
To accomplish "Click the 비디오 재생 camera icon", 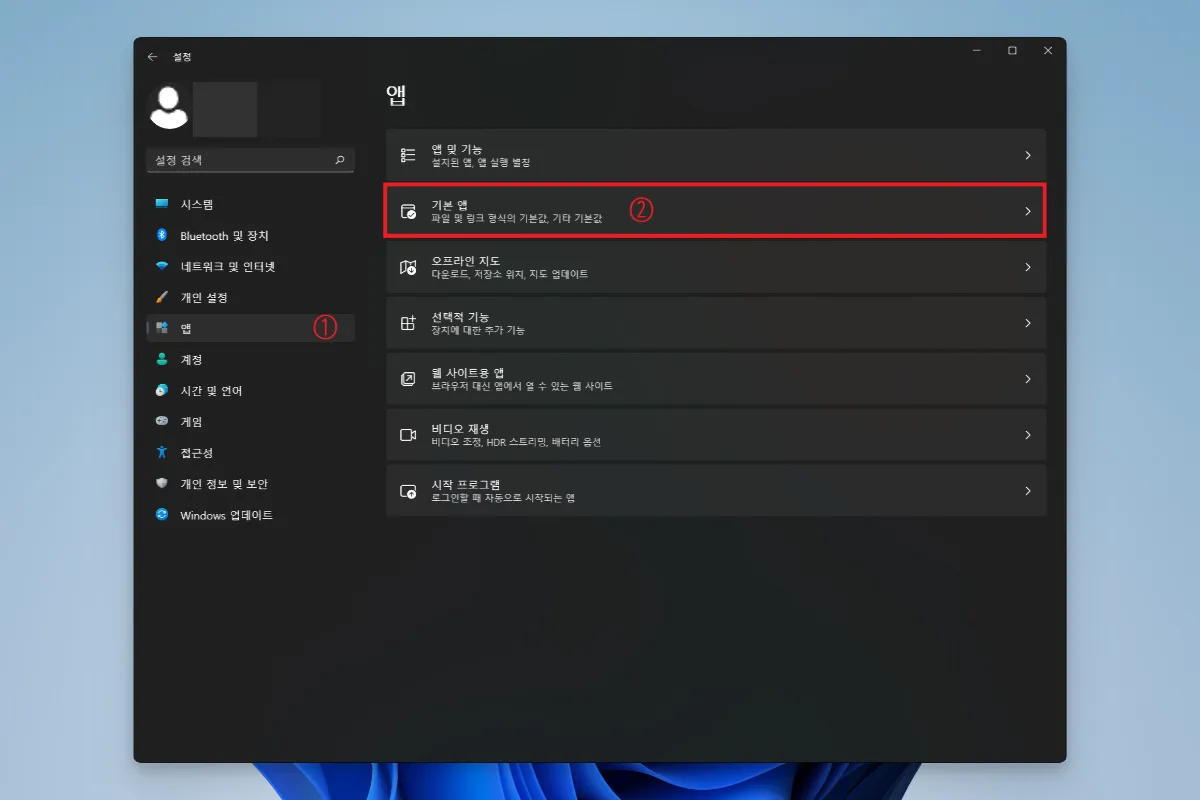I will 407,434.
